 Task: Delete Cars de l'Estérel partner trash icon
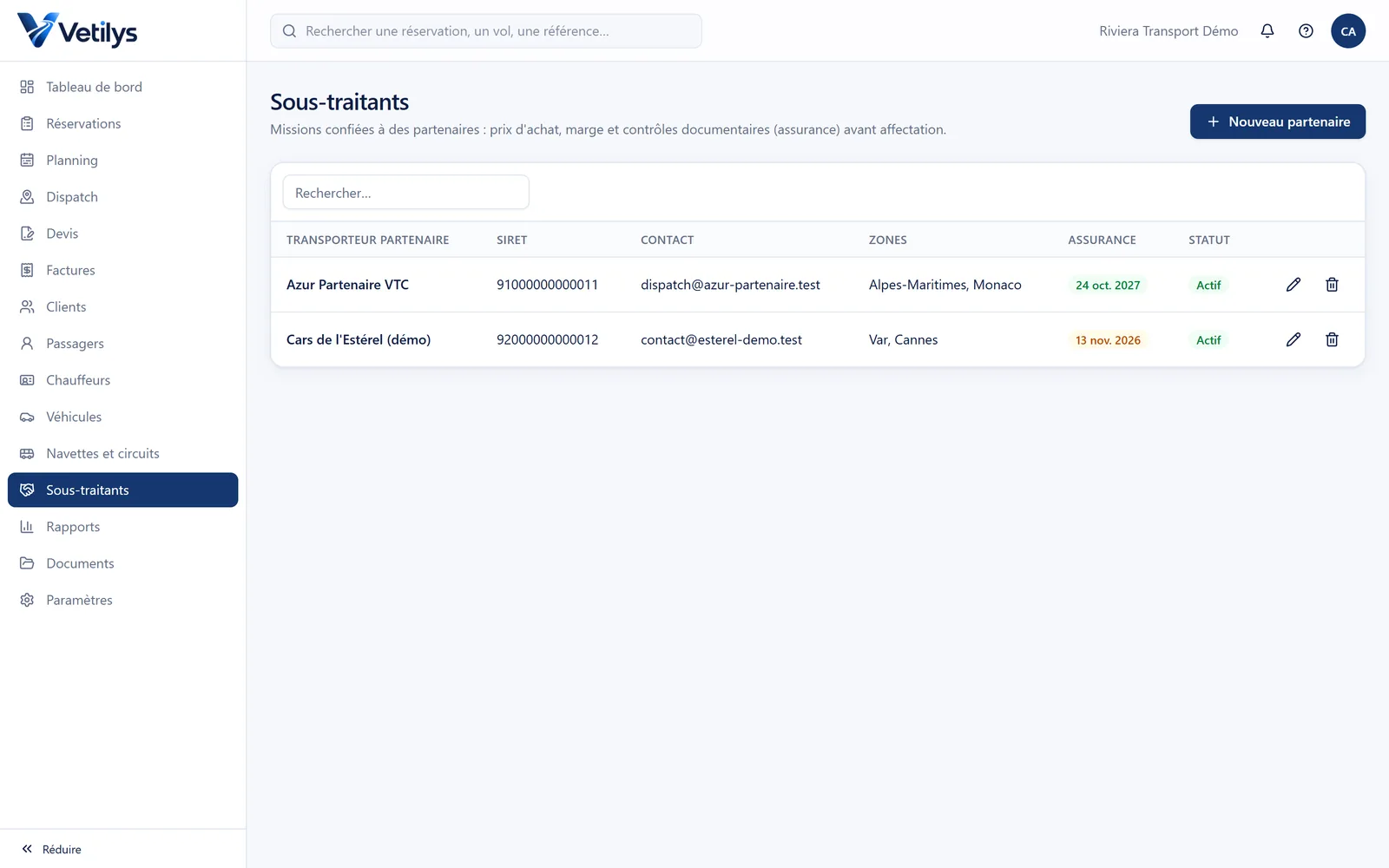point(1332,339)
